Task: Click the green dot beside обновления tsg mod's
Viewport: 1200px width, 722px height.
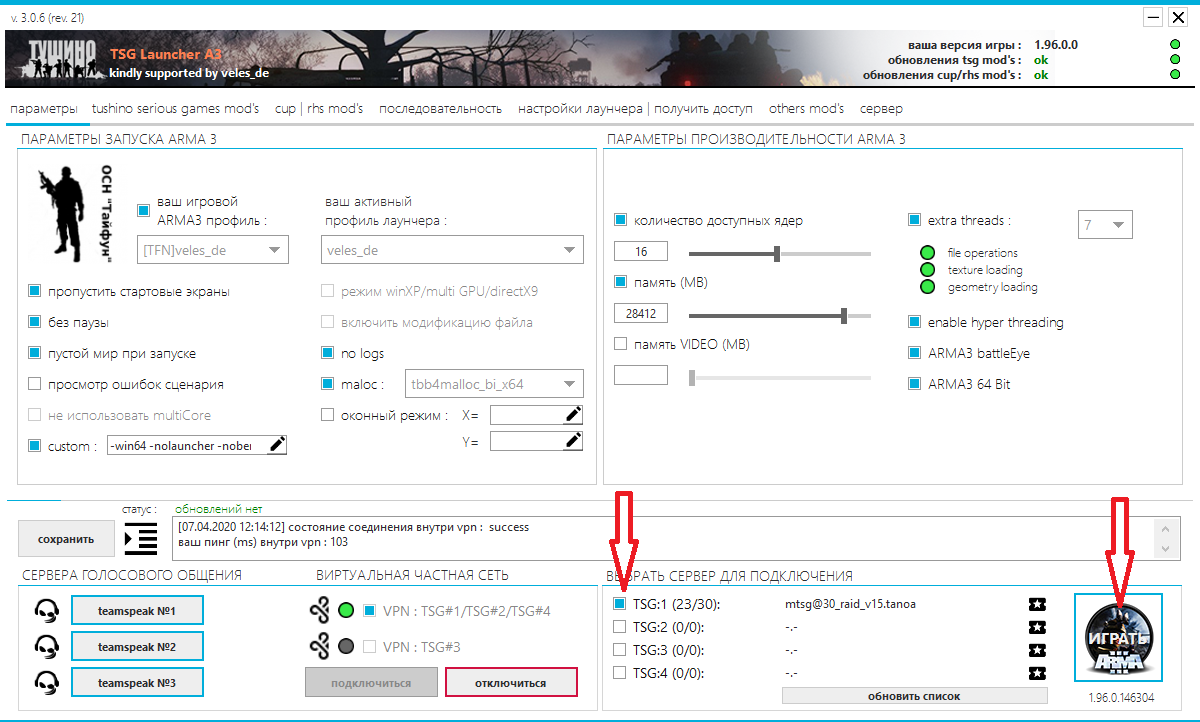Action: coord(1174,60)
